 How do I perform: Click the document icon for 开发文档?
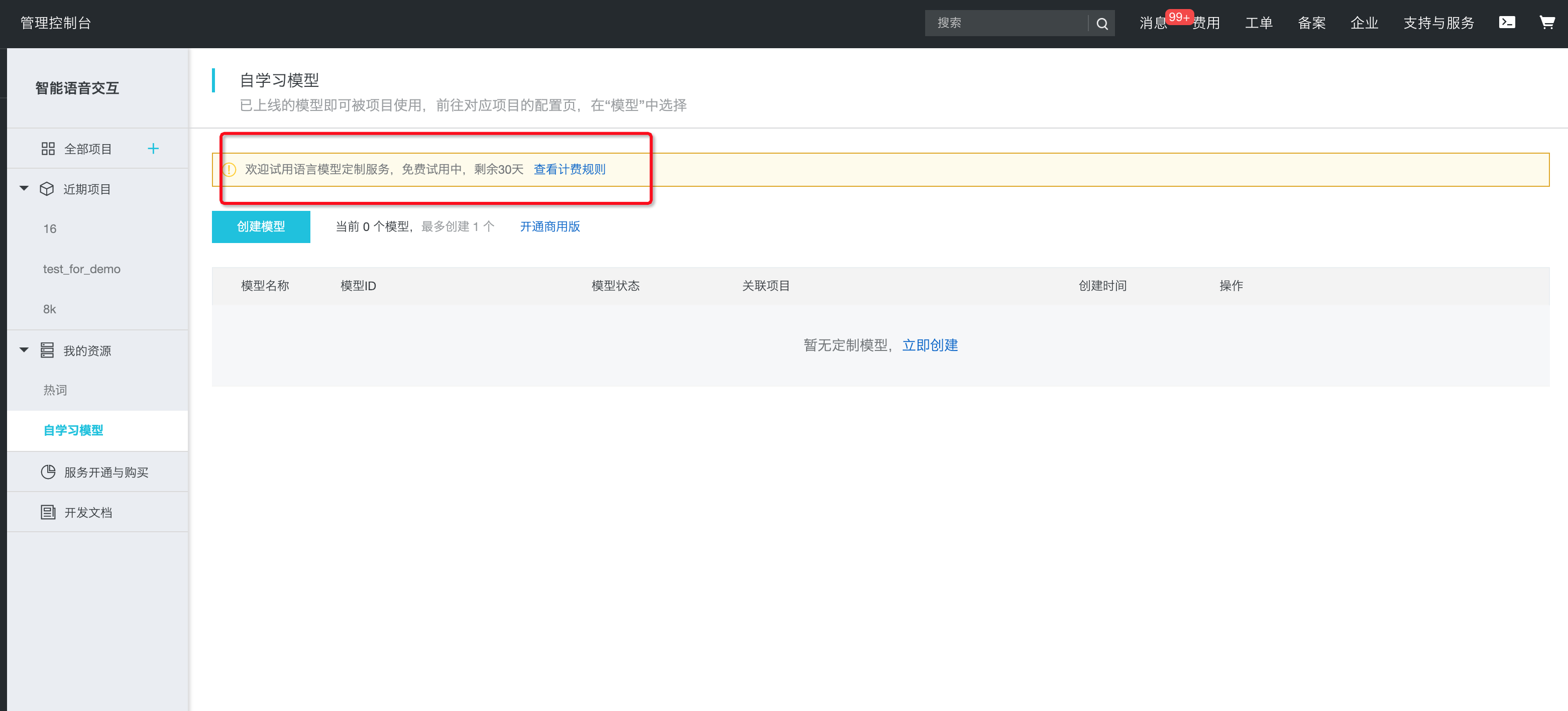point(48,512)
